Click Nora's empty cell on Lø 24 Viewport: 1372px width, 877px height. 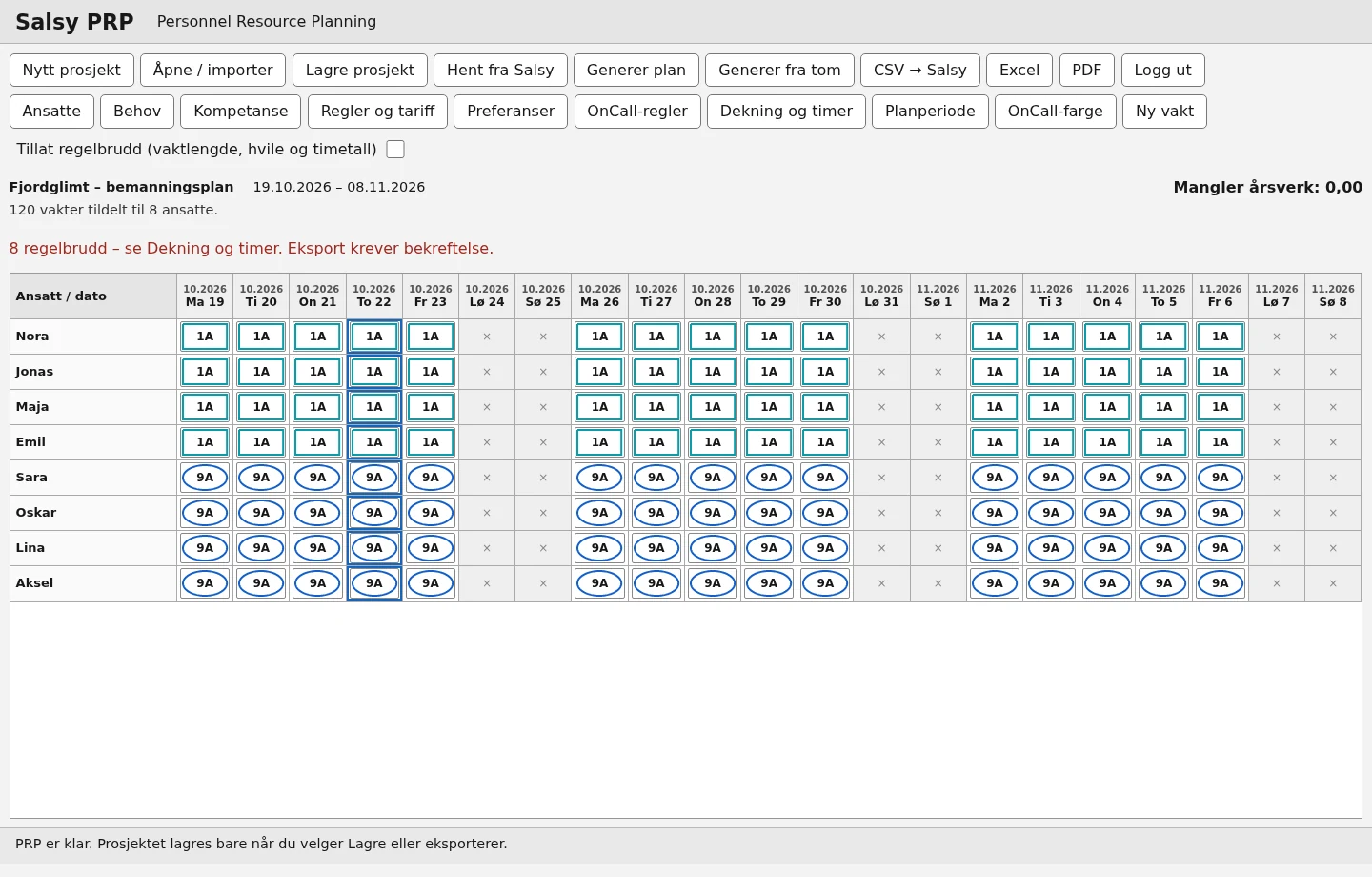(487, 337)
